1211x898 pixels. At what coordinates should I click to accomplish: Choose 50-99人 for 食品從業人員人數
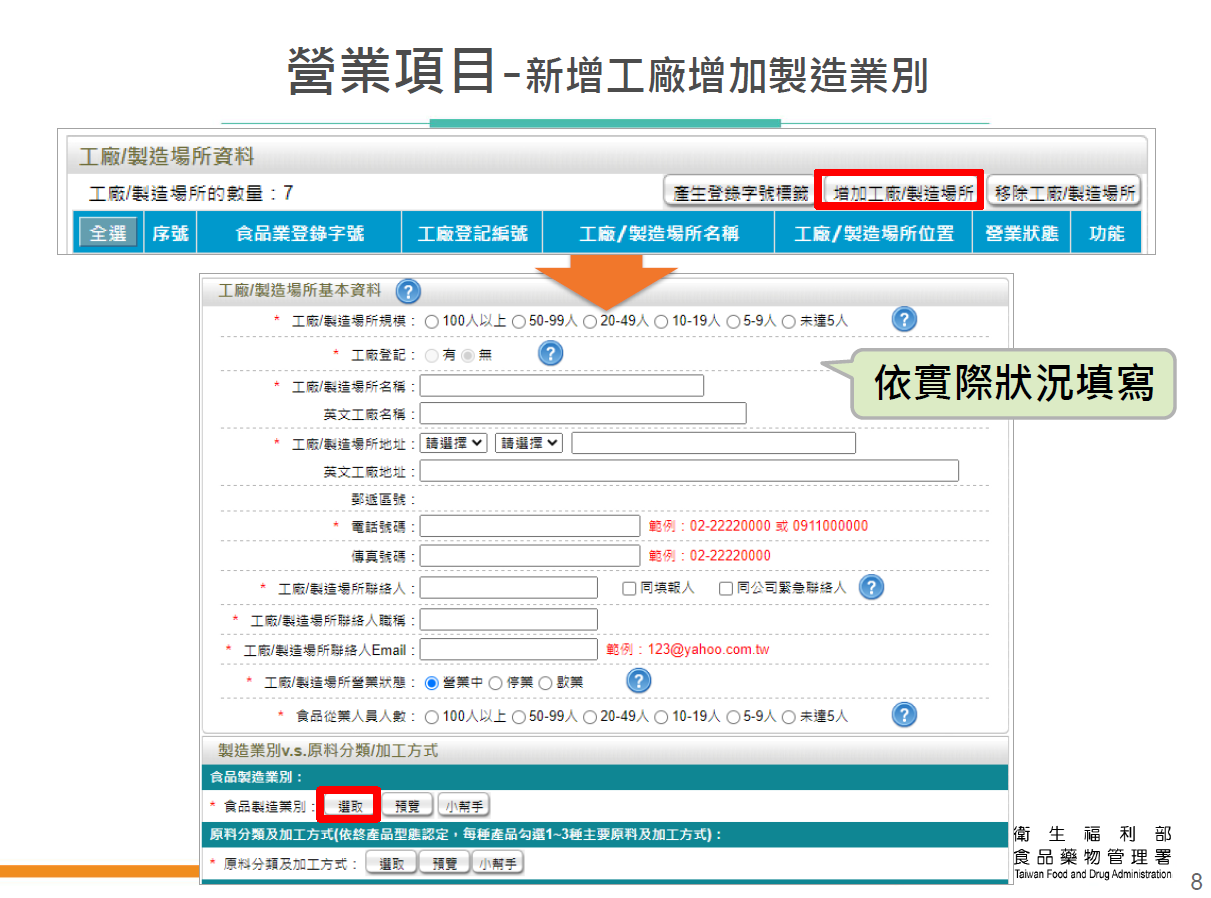[518, 717]
